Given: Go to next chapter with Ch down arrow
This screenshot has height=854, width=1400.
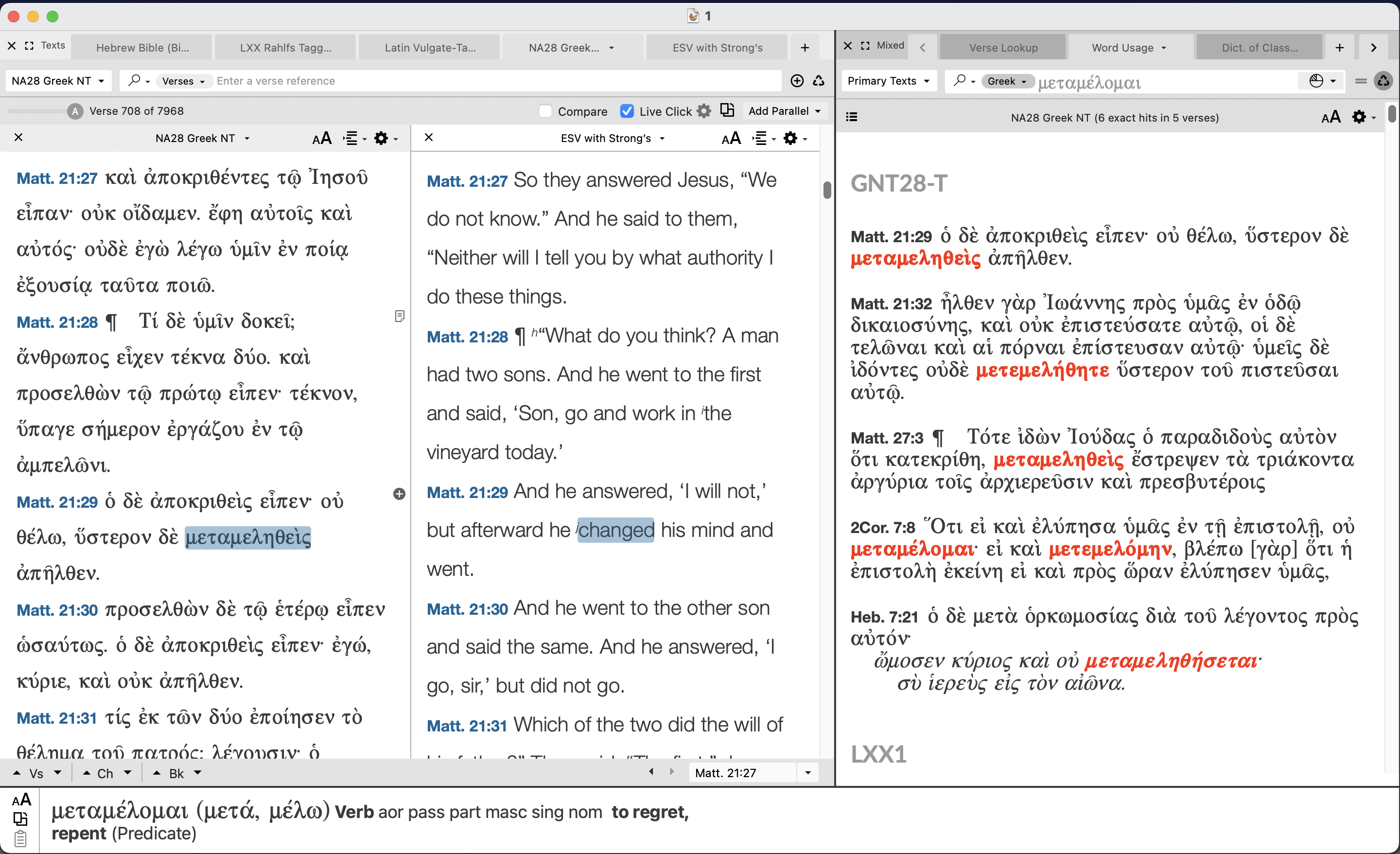Looking at the screenshot, I should point(128,772).
